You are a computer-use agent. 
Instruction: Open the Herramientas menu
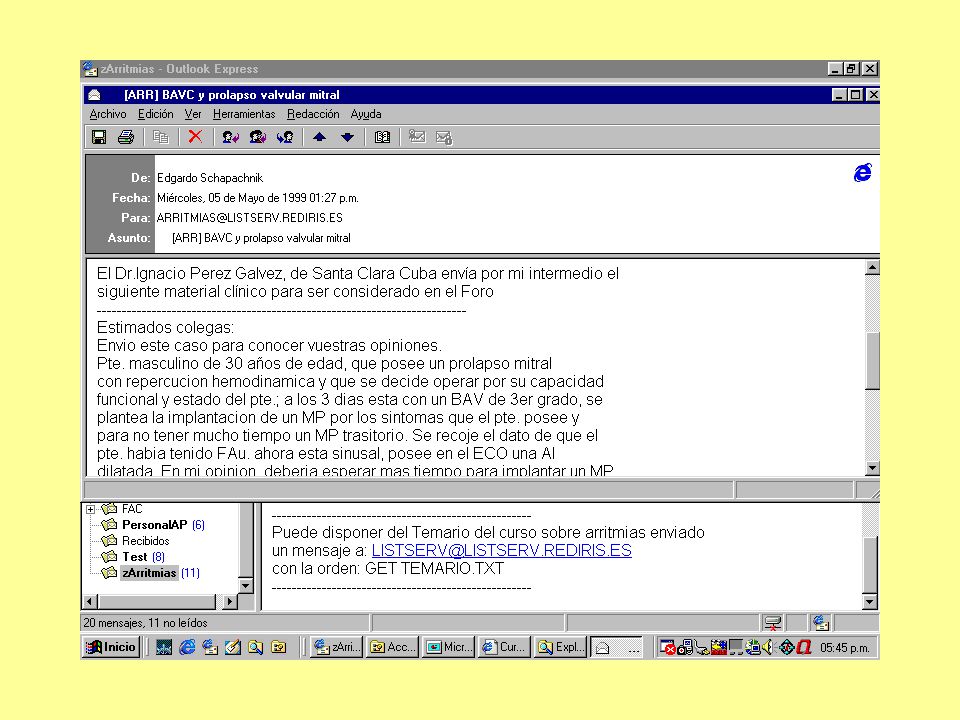[x=244, y=114]
